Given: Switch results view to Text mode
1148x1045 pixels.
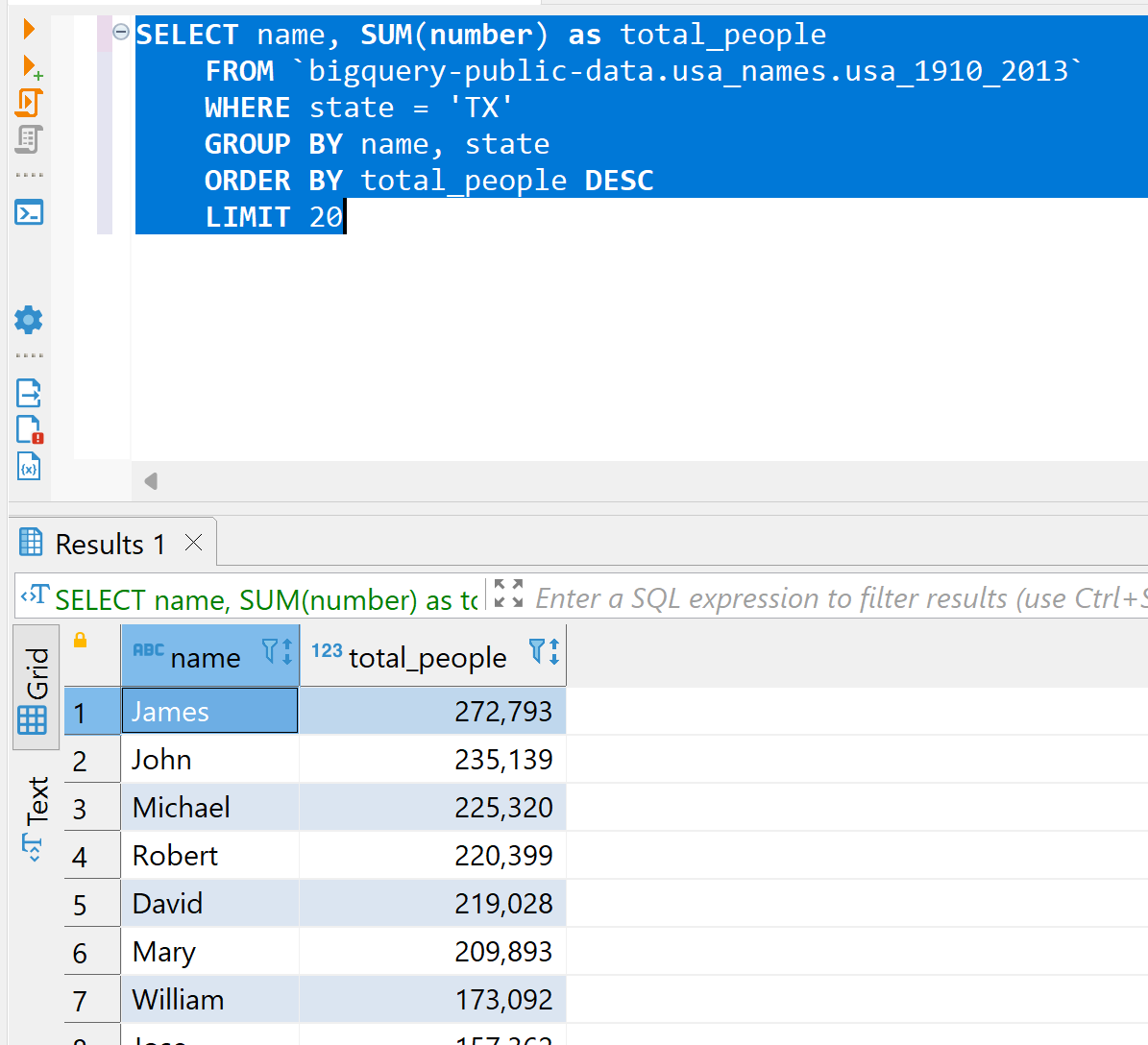Looking at the screenshot, I should click(36, 816).
